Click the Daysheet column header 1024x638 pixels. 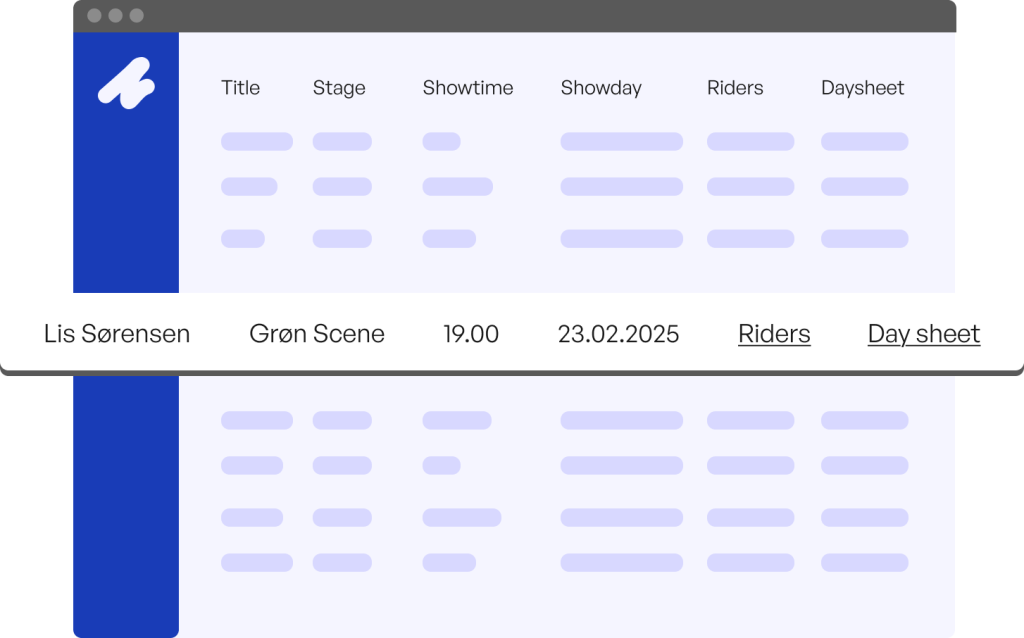(x=862, y=88)
